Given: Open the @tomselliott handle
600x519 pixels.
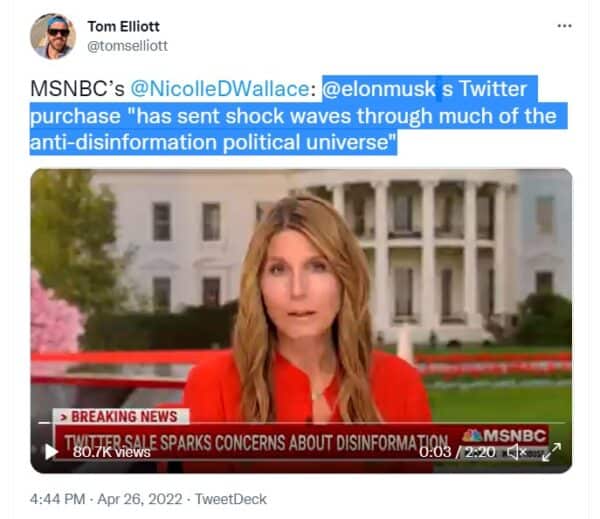Looking at the screenshot, I should (x=127, y=46).
